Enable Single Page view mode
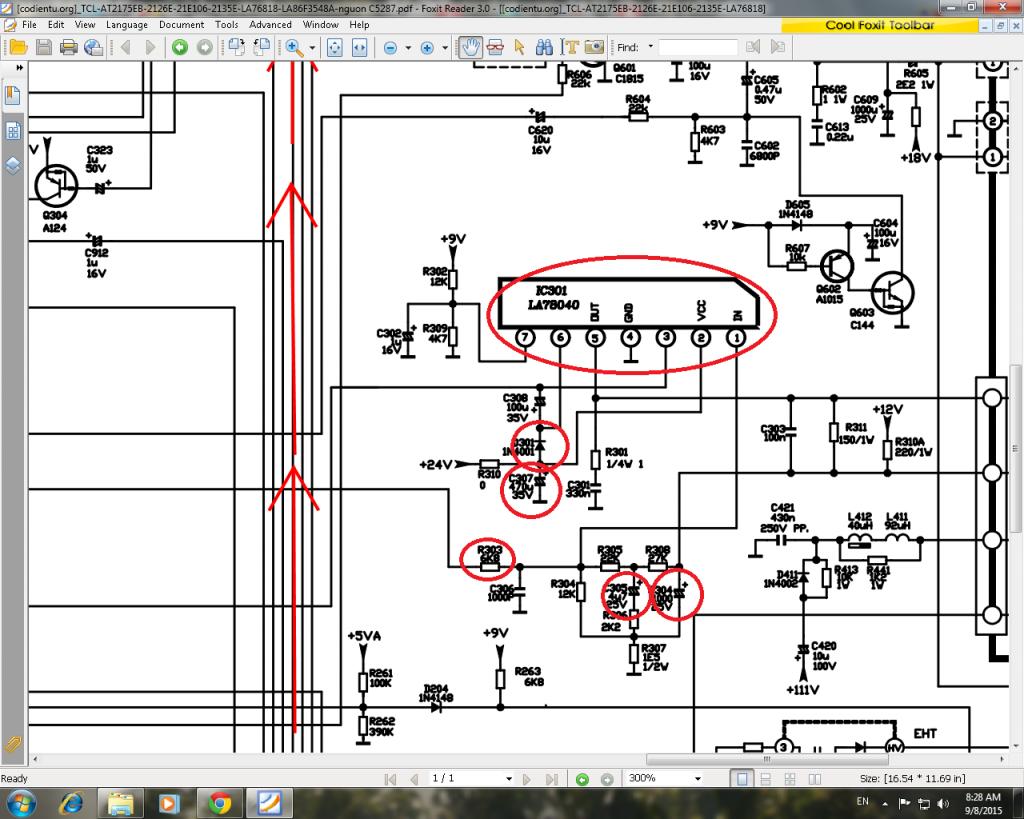 click(743, 778)
